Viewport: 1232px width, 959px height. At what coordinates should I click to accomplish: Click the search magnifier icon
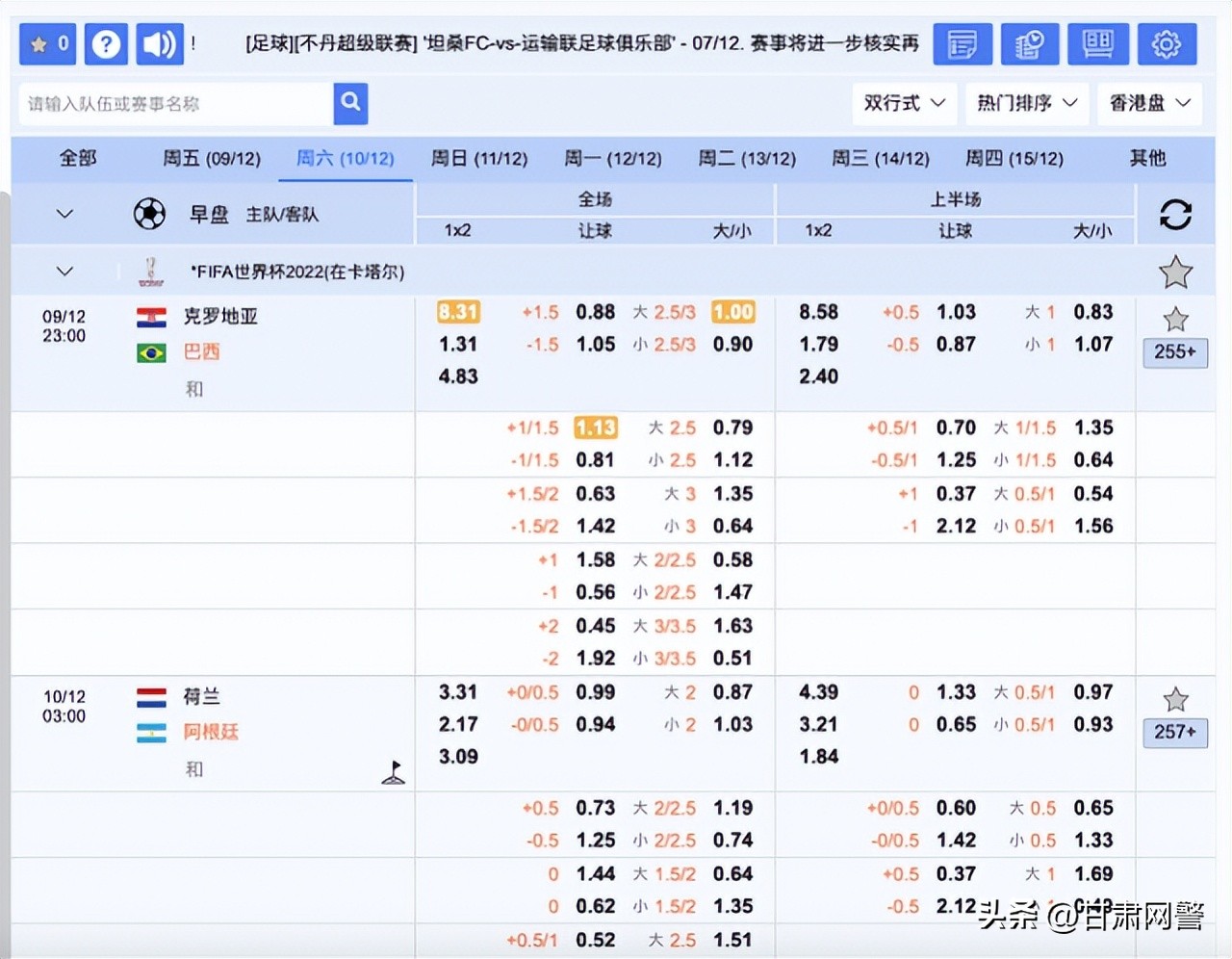[x=350, y=104]
